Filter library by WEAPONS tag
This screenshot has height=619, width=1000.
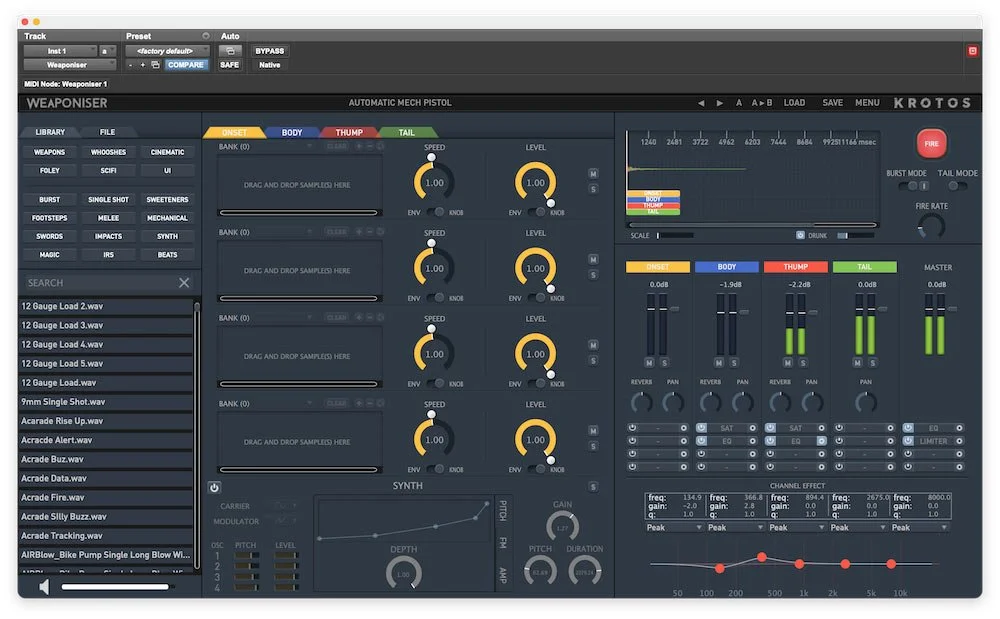coord(49,152)
